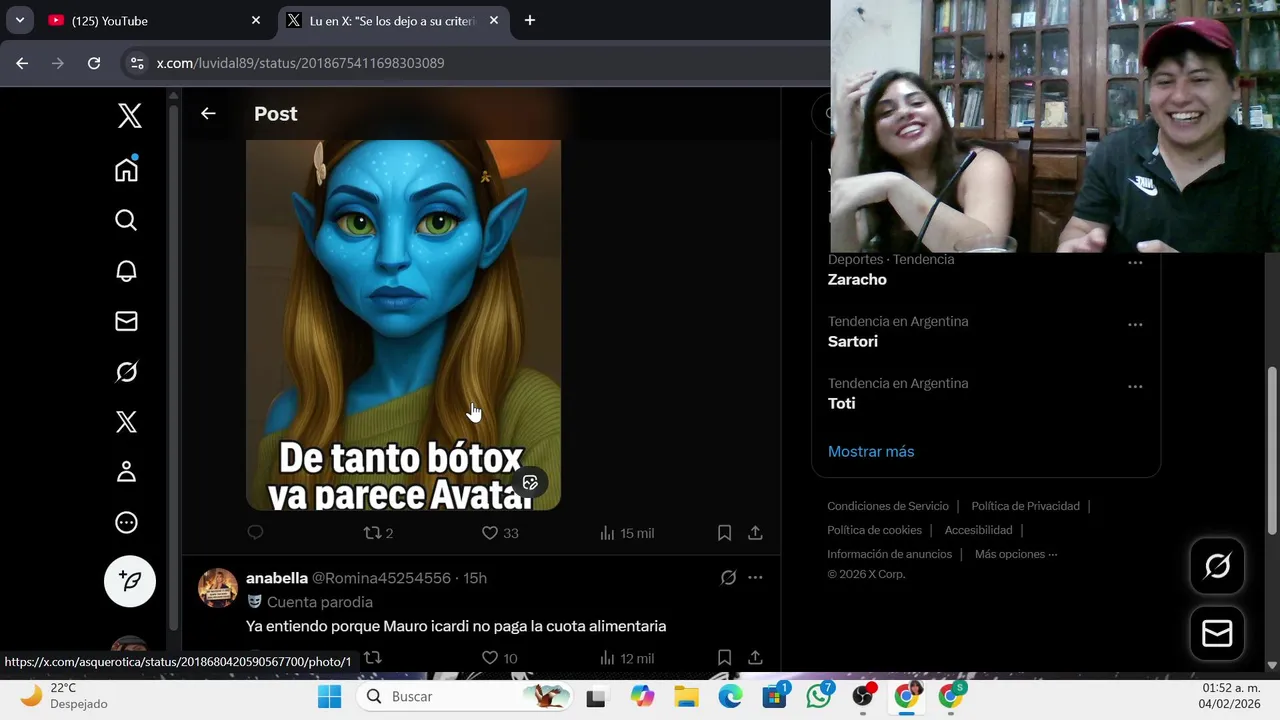Open more options for Zaracho trend
1280x720 pixels.
[1135, 263]
